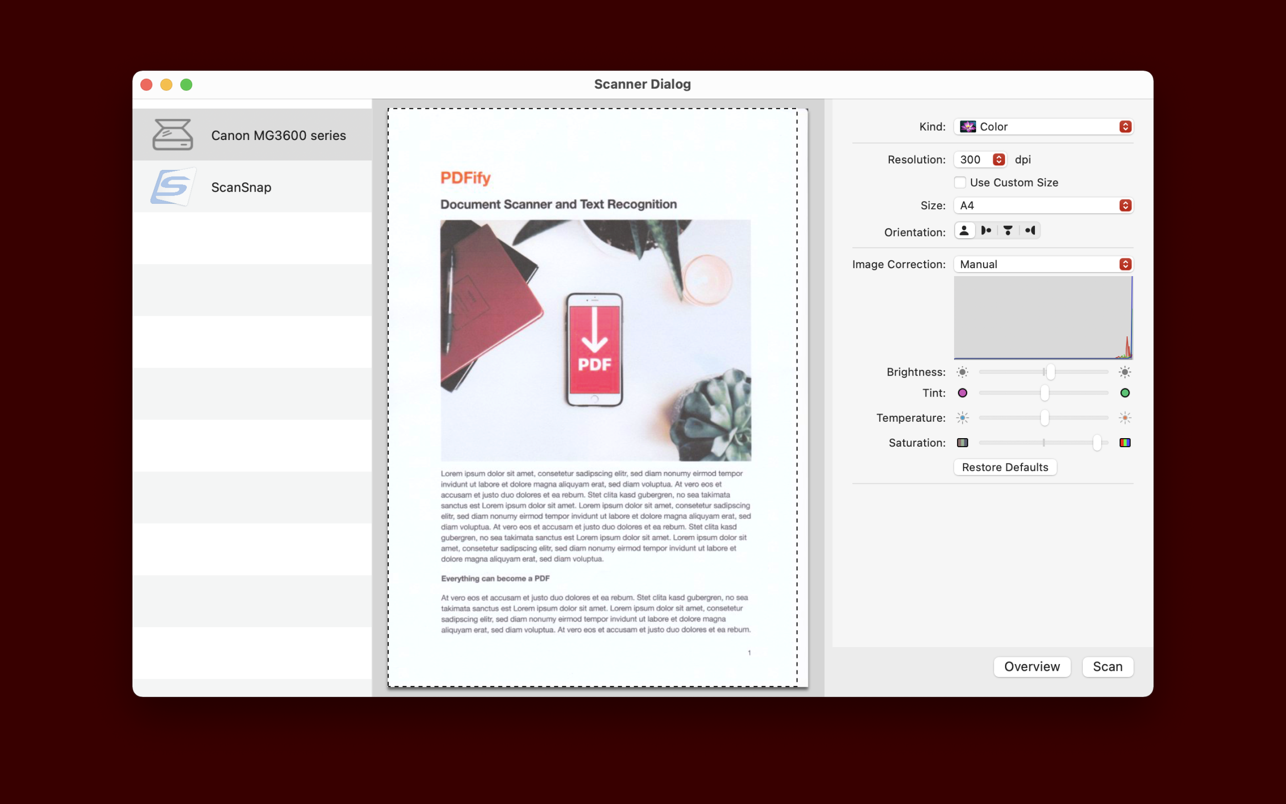Open the Image Correction Manual dropdown

pyautogui.click(x=1043, y=264)
